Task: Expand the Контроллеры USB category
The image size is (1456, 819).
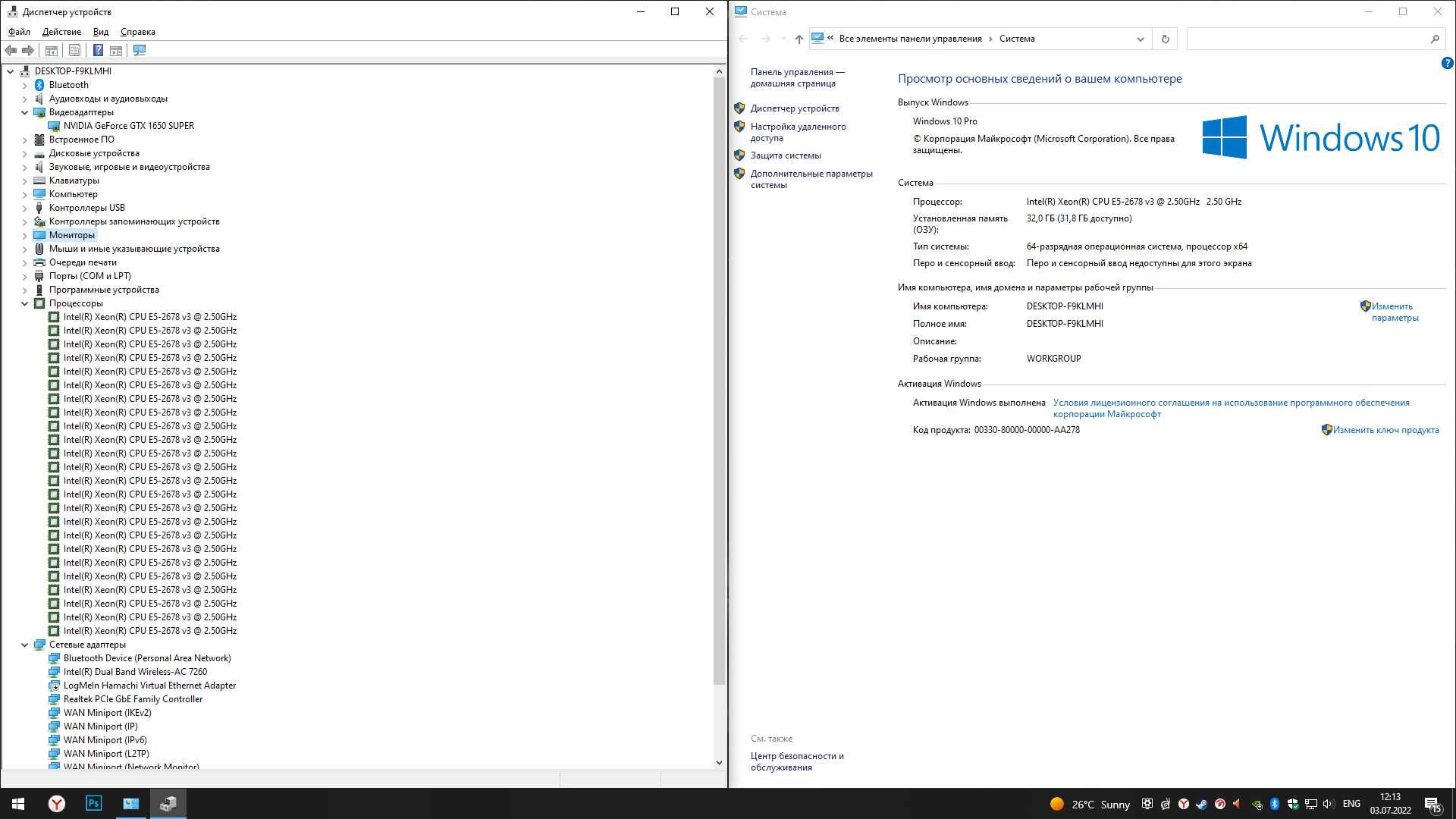Action: (24, 208)
